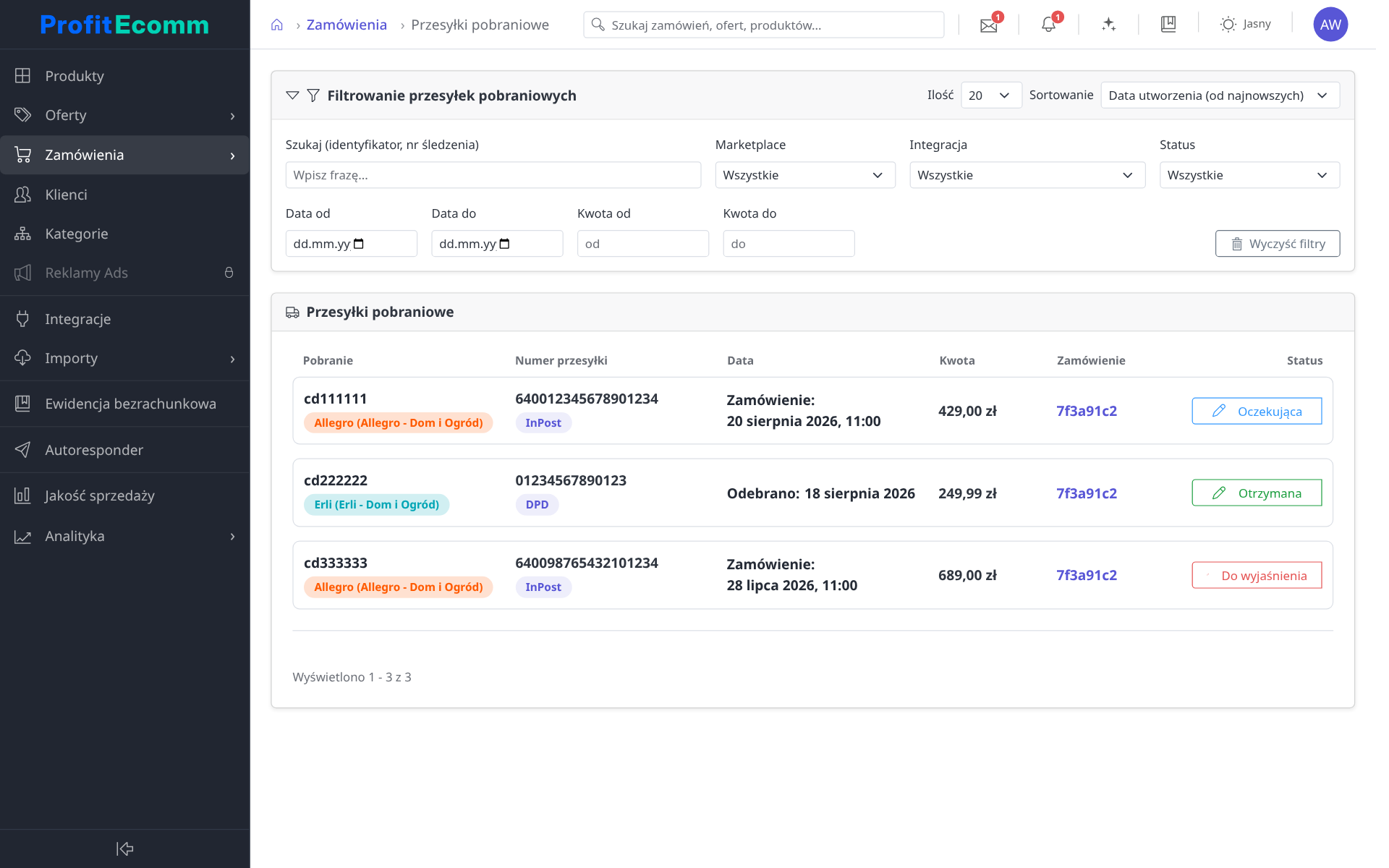
Task: Open the book/ledger icon in header
Action: pos(1168,25)
